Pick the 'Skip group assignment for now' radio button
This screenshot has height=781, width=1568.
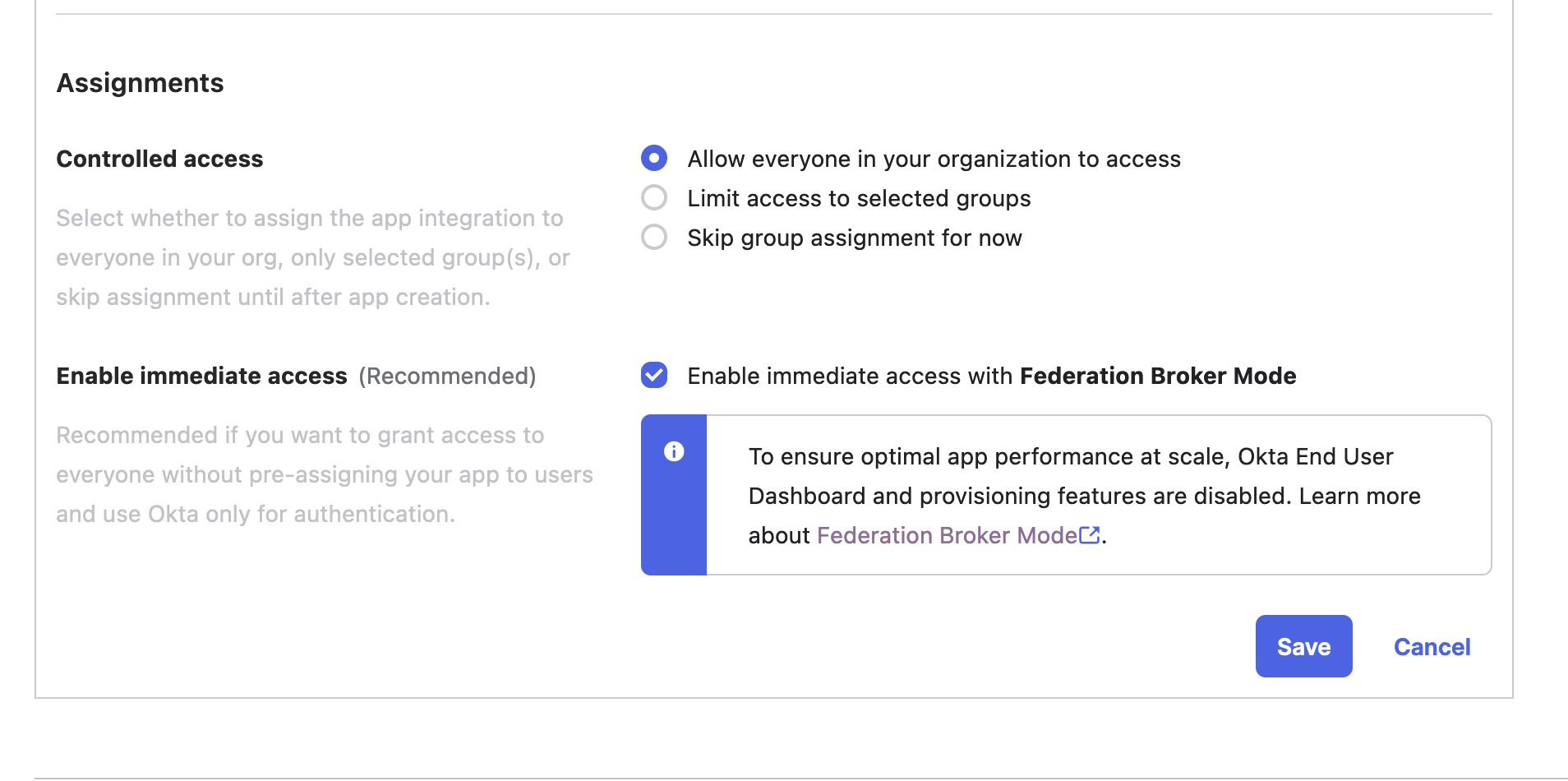[654, 237]
